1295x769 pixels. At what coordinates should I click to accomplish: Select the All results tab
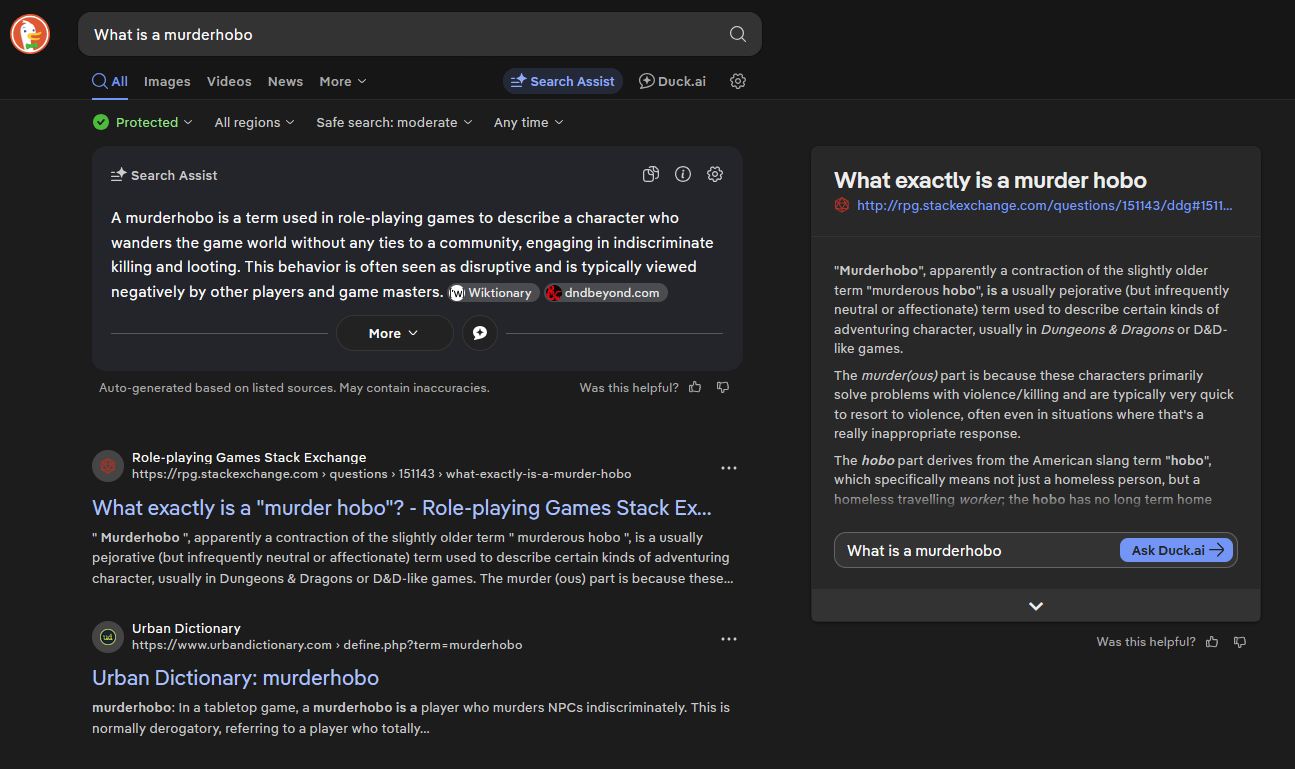(x=110, y=82)
